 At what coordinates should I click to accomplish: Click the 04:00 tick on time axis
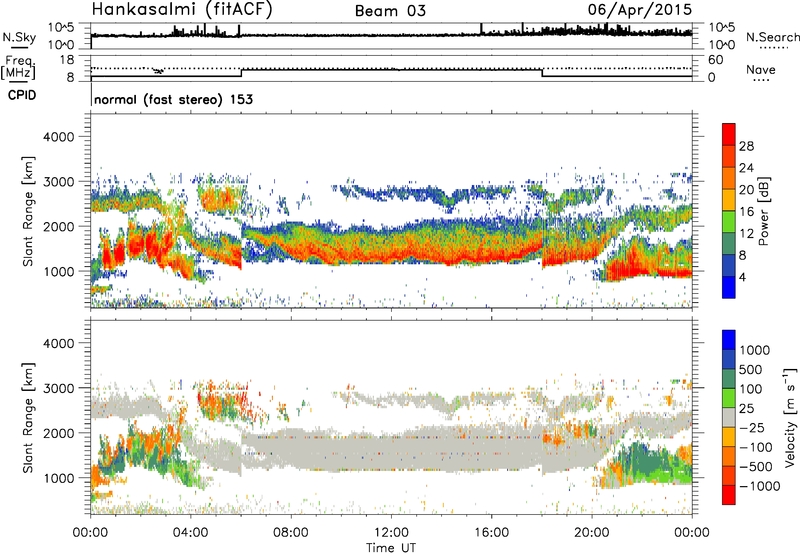[191, 531]
